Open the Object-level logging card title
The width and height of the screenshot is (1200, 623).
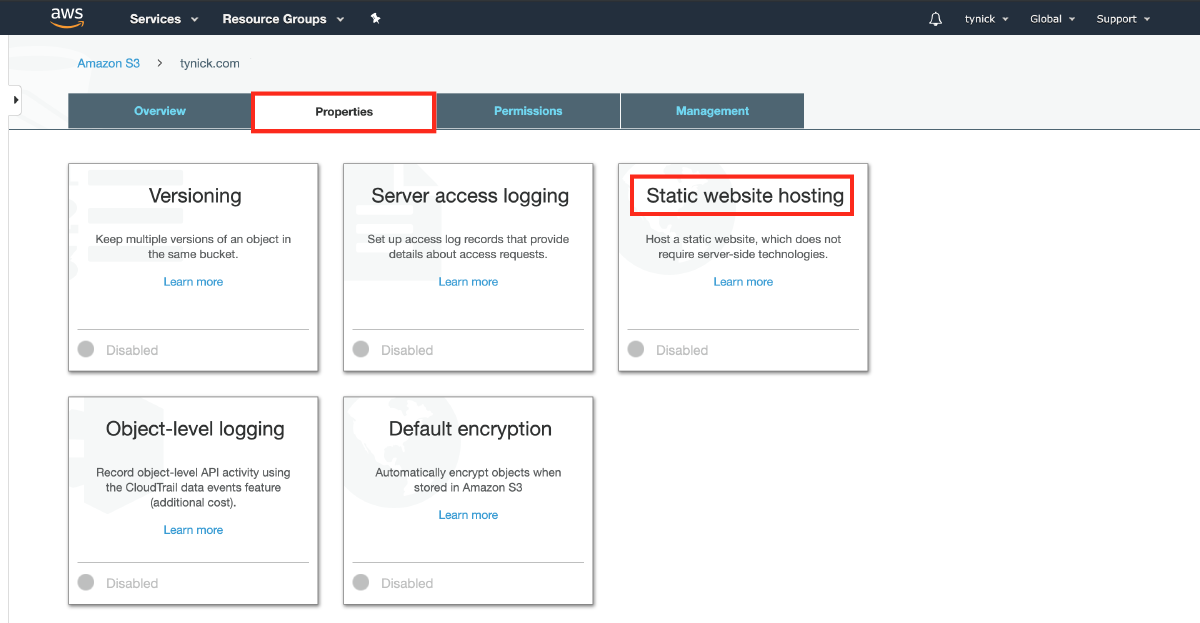(x=195, y=429)
